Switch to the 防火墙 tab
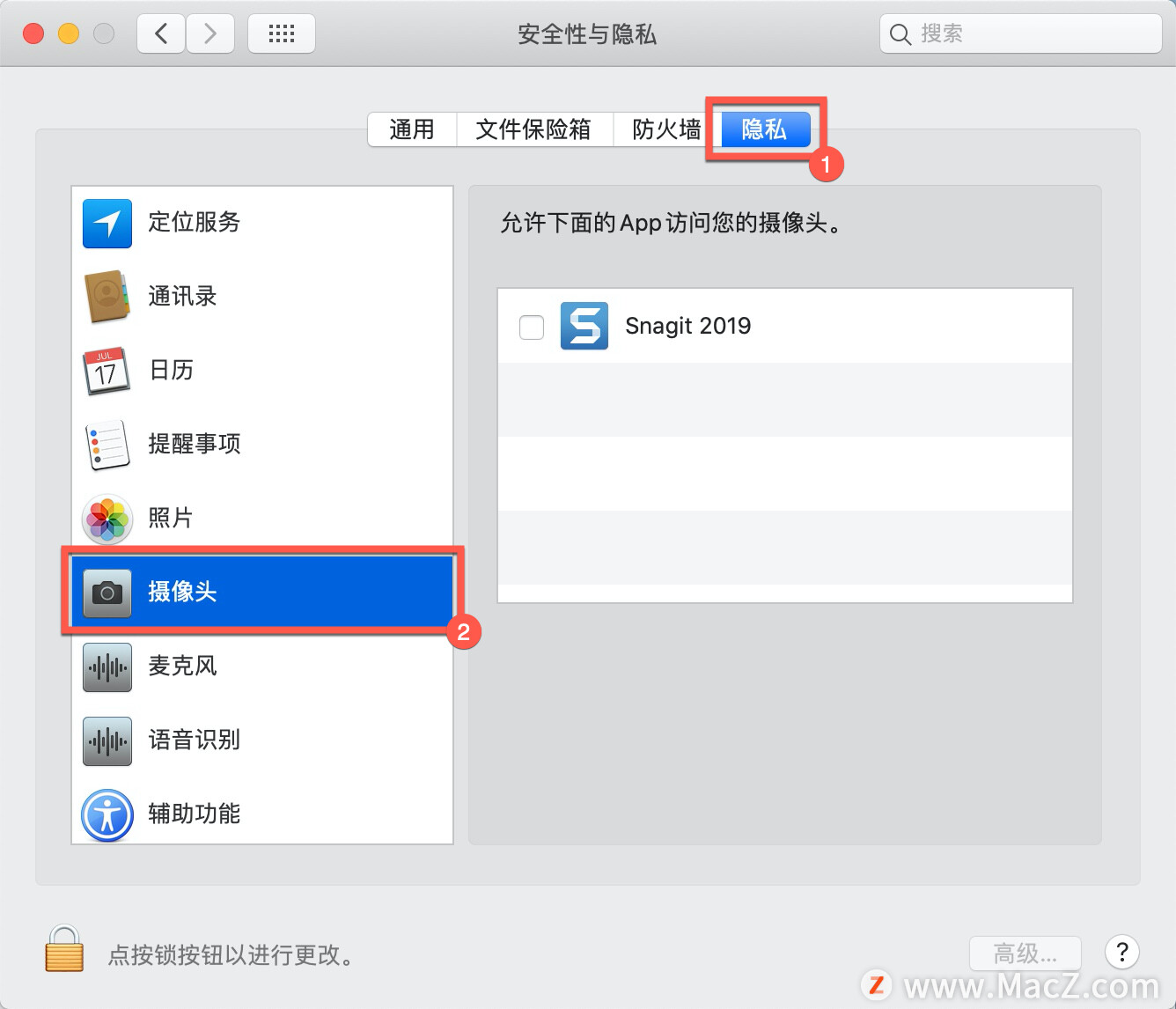1176x1009 pixels. 666,129
